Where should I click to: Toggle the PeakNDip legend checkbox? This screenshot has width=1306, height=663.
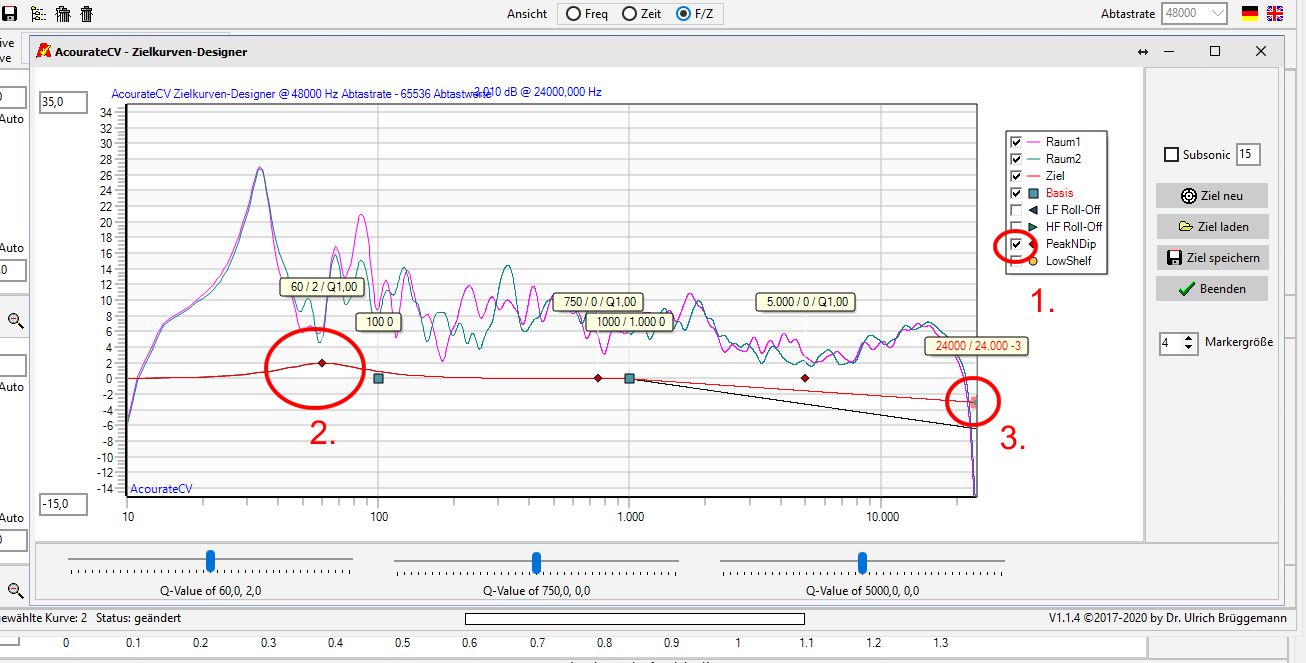pos(1016,244)
